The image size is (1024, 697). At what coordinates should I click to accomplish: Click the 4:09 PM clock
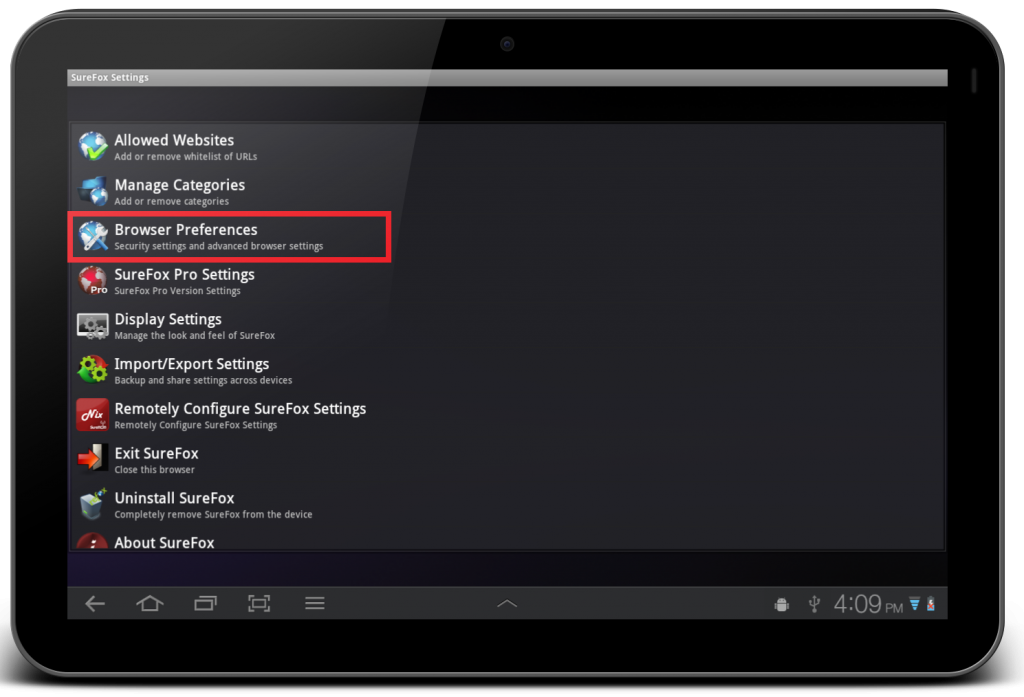868,604
